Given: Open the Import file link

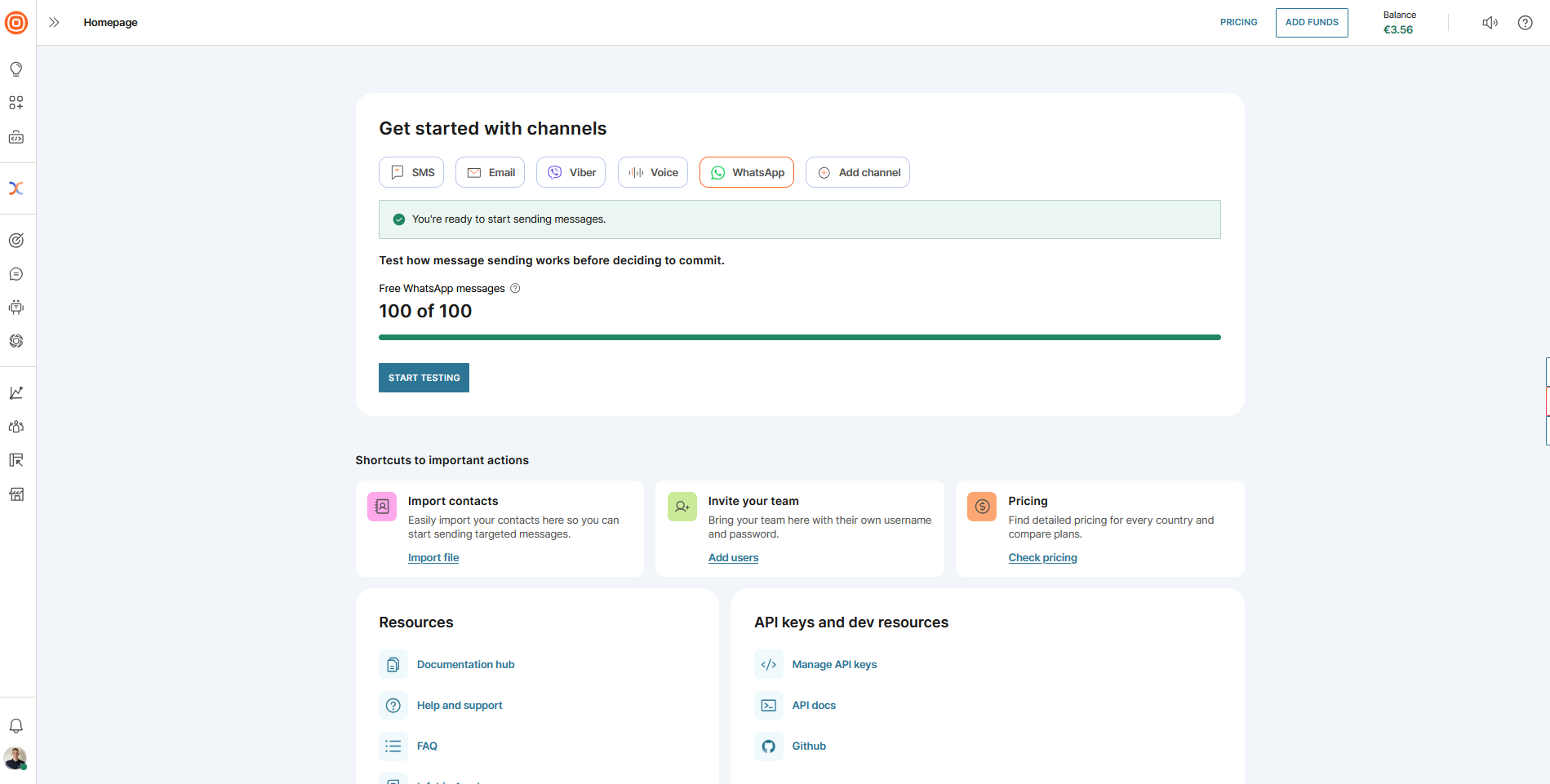Looking at the screenshot, I should click(x=433, y=558).
